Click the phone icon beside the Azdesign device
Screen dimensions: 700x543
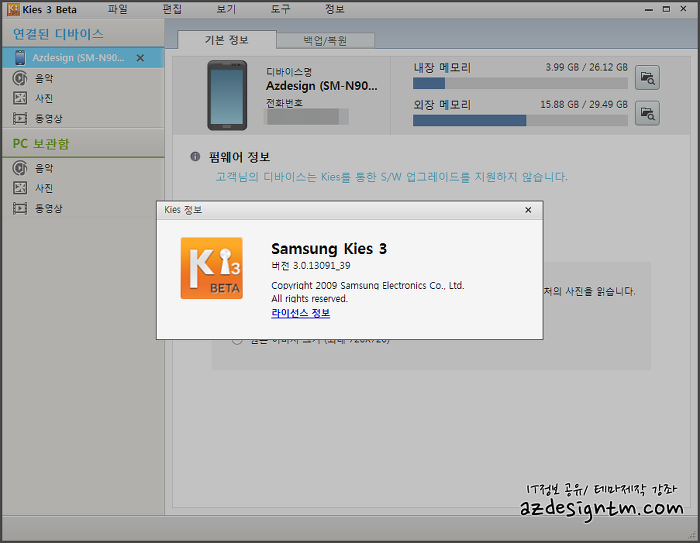(x=20, y=58)
